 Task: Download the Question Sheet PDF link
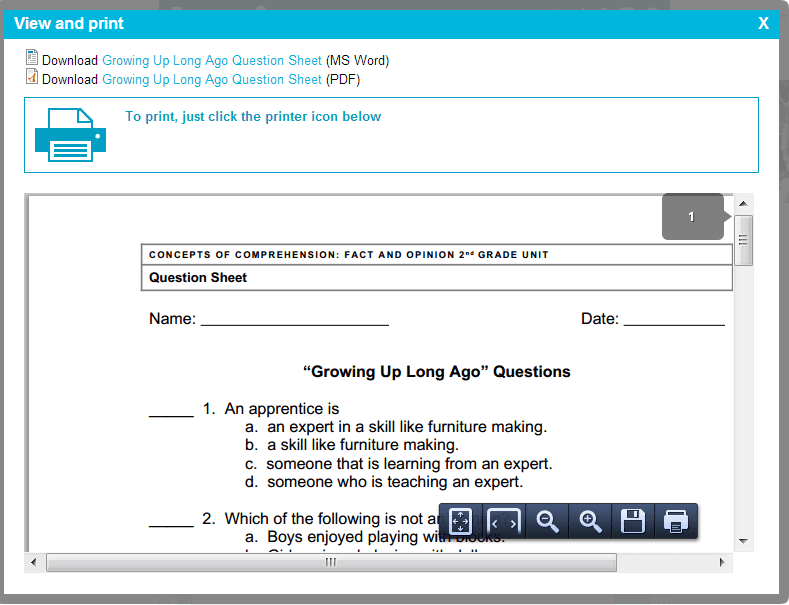click(x=212, y=80)
